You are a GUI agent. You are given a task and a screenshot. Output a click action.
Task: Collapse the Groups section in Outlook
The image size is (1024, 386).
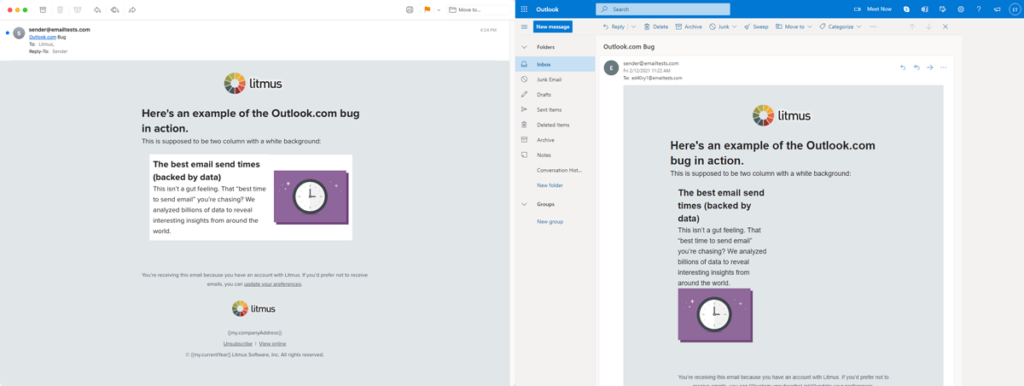pyautogui.click(x=524, y=204)
